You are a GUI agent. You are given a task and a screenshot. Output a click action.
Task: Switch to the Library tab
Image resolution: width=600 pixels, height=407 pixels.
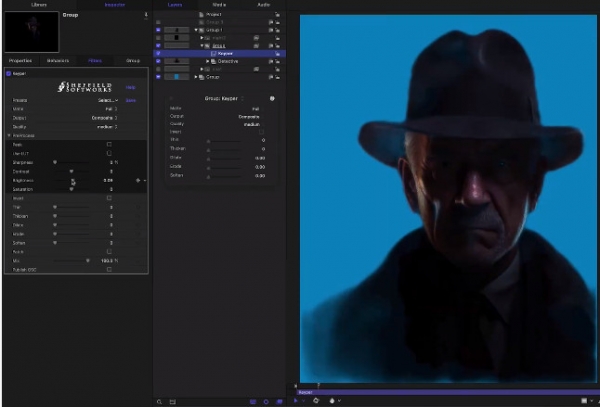[x=39, y=5]
